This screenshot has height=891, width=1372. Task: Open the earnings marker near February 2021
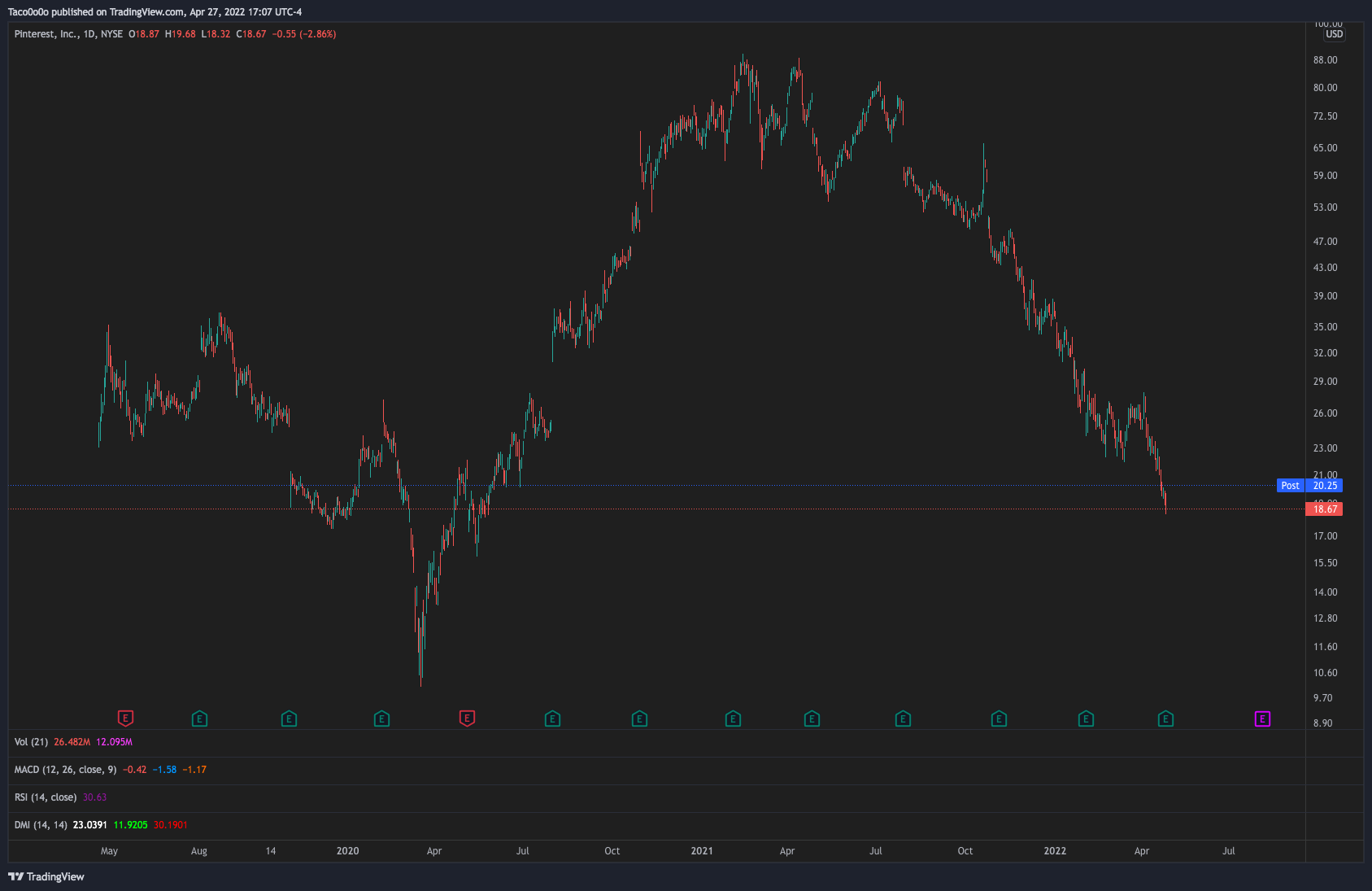pos(733,718)
